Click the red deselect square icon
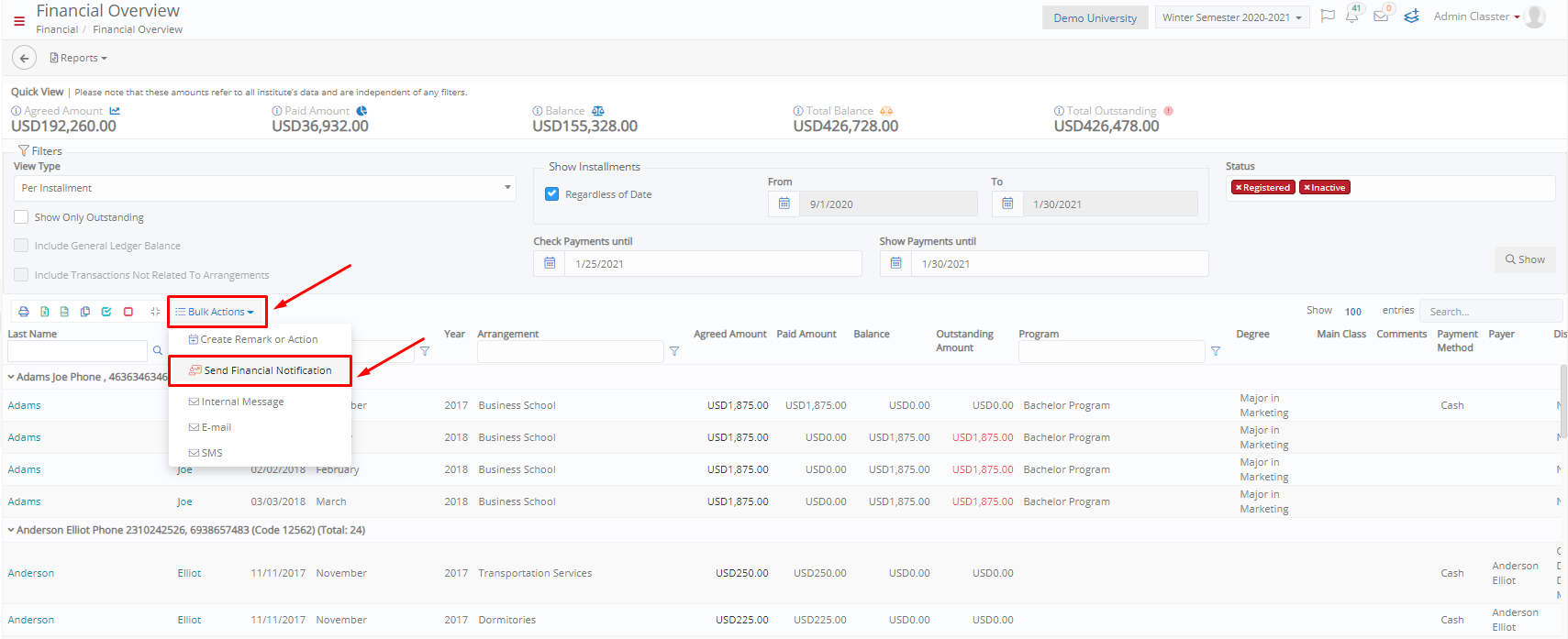 pyautogui.click(x=128, y=312)
